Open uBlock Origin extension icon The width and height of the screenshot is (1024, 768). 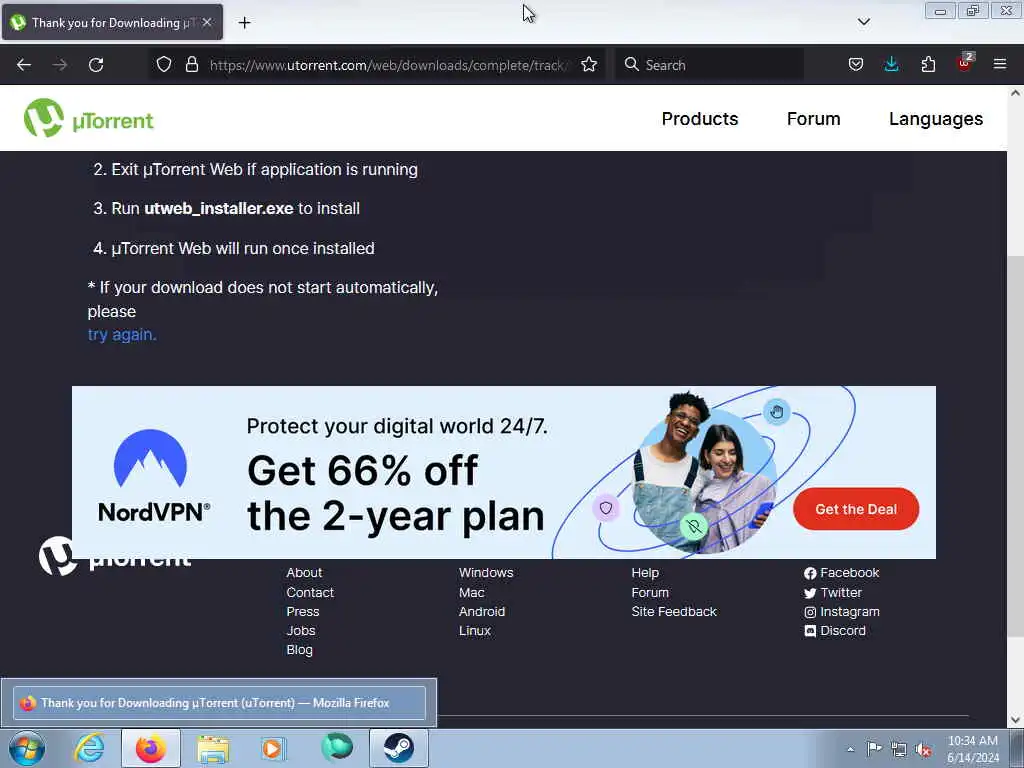965,63
